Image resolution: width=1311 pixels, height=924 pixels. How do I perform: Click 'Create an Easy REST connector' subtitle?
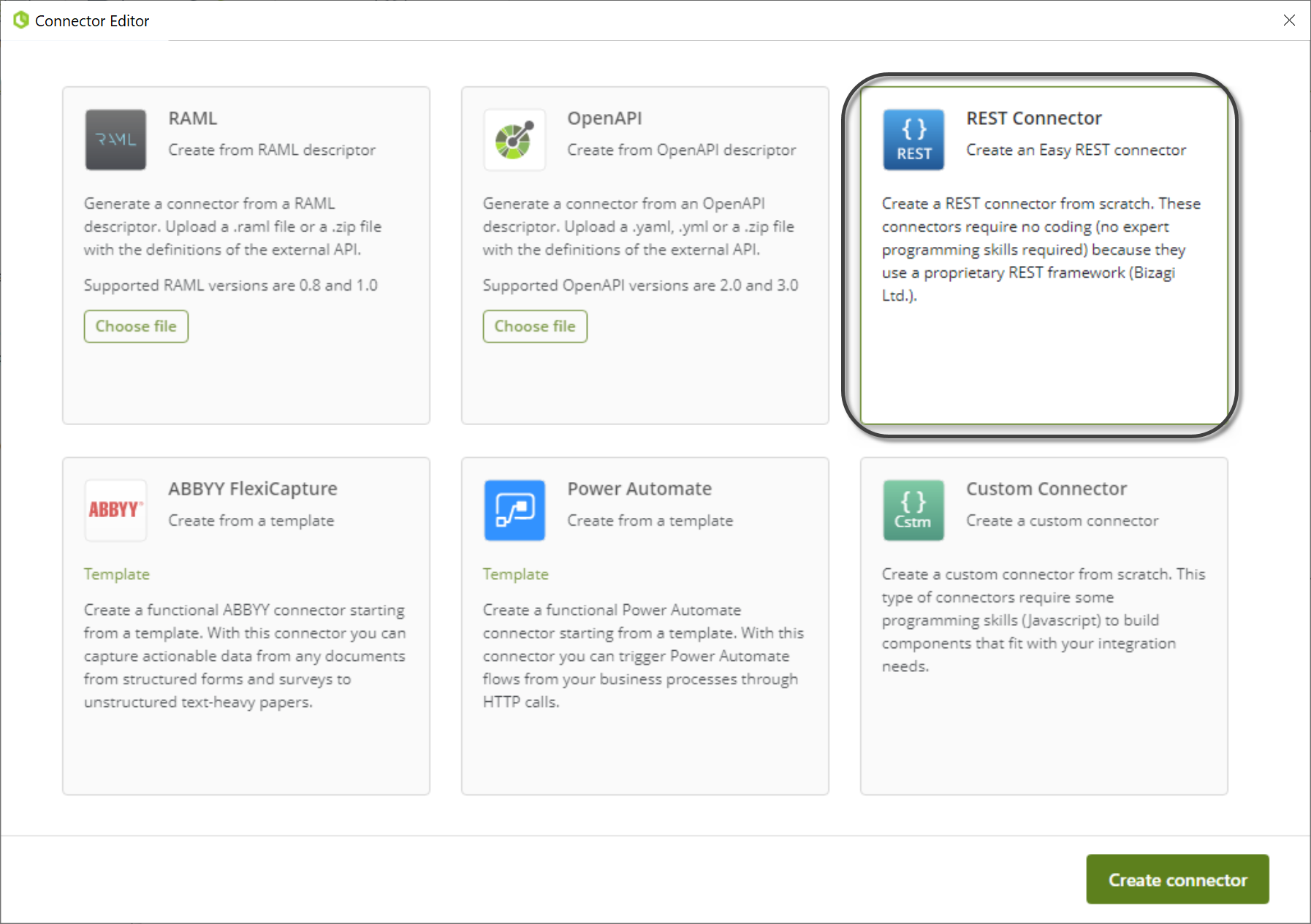(x=1076, y=150)
